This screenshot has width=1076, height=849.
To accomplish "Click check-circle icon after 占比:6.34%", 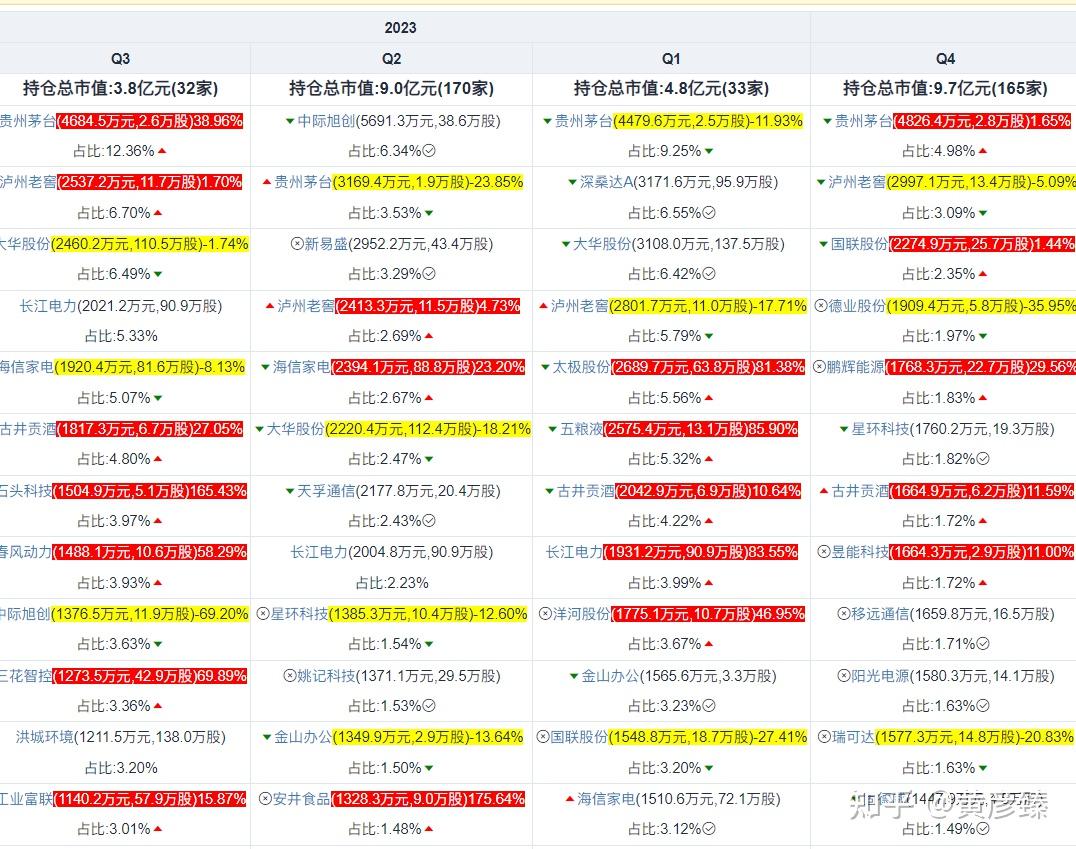I will coord(429,151).
